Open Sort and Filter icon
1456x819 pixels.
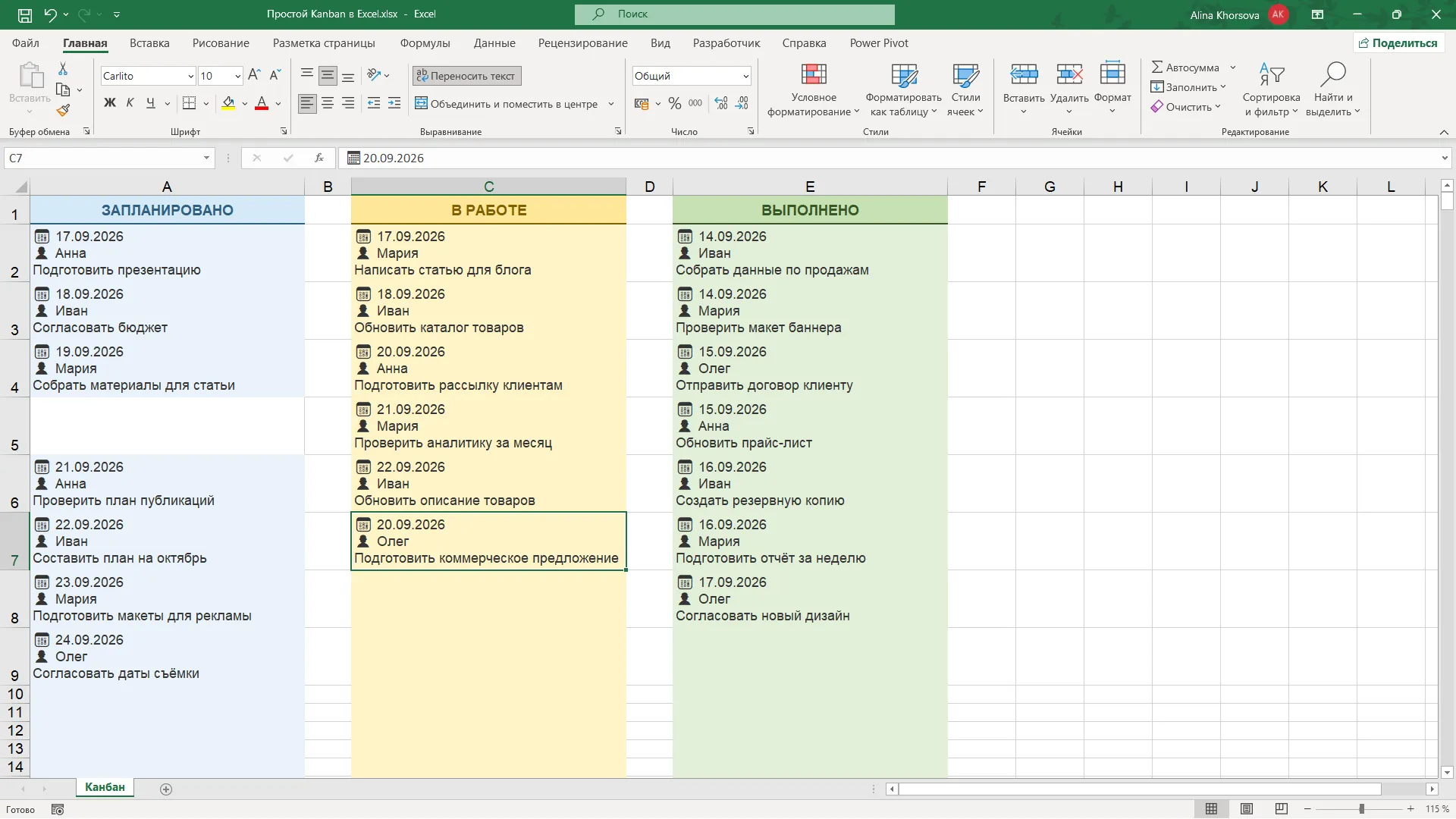1271,74
